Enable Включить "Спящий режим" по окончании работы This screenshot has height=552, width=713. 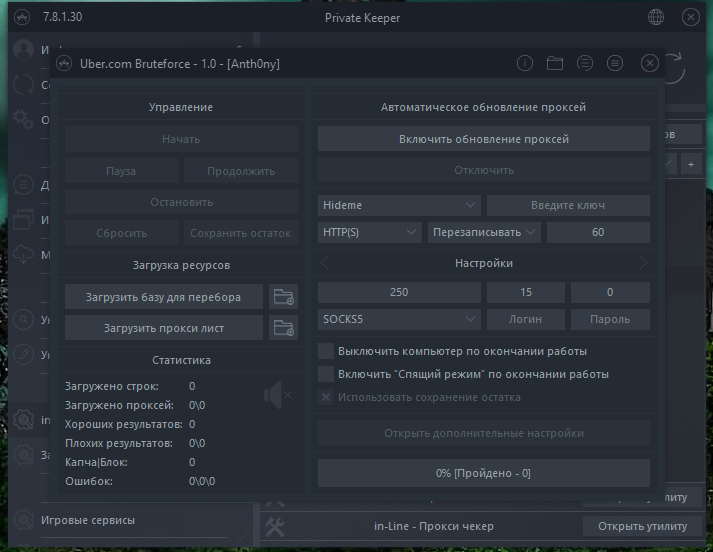click(326, 374)
